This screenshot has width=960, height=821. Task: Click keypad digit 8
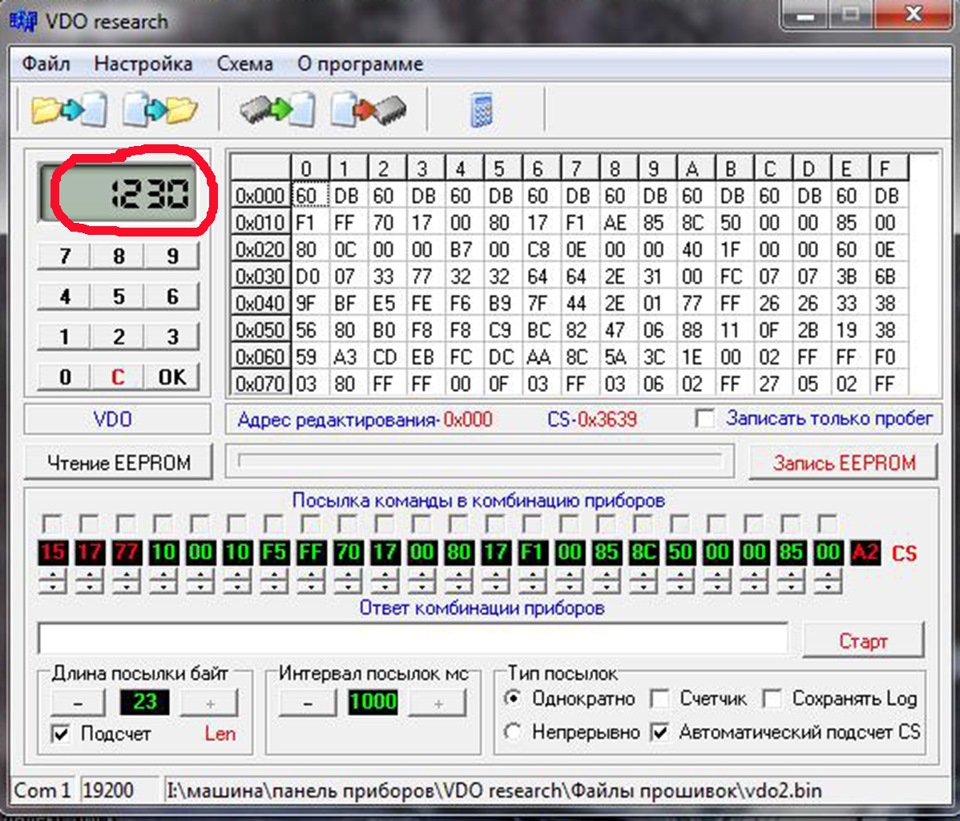pyautogui.click(x=118, y=256)
